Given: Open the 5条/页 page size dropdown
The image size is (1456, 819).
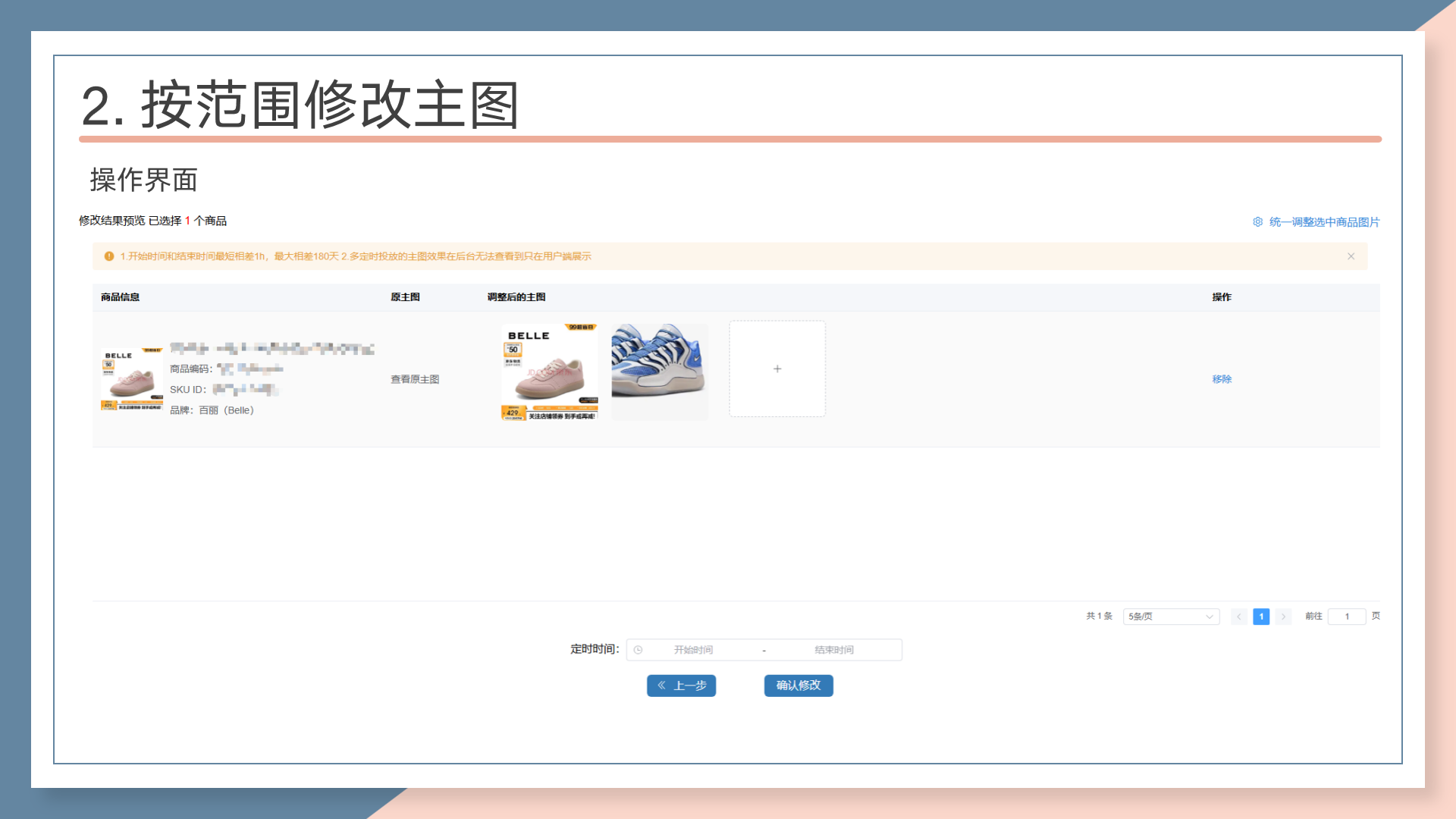Looking at the screenshot, I should 1170,617.
